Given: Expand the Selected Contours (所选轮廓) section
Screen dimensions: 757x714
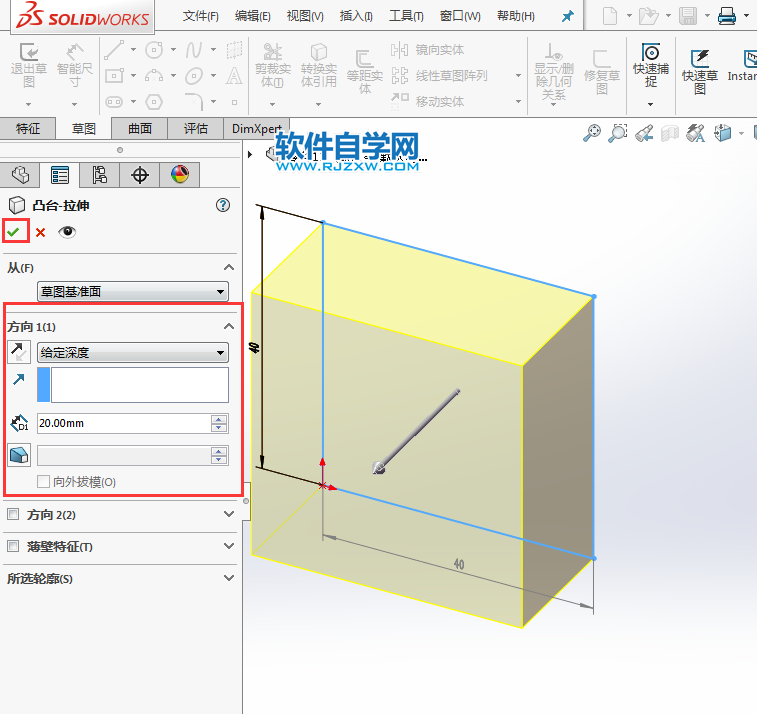Looking at the screenshot, I should (x=229, y=578).
